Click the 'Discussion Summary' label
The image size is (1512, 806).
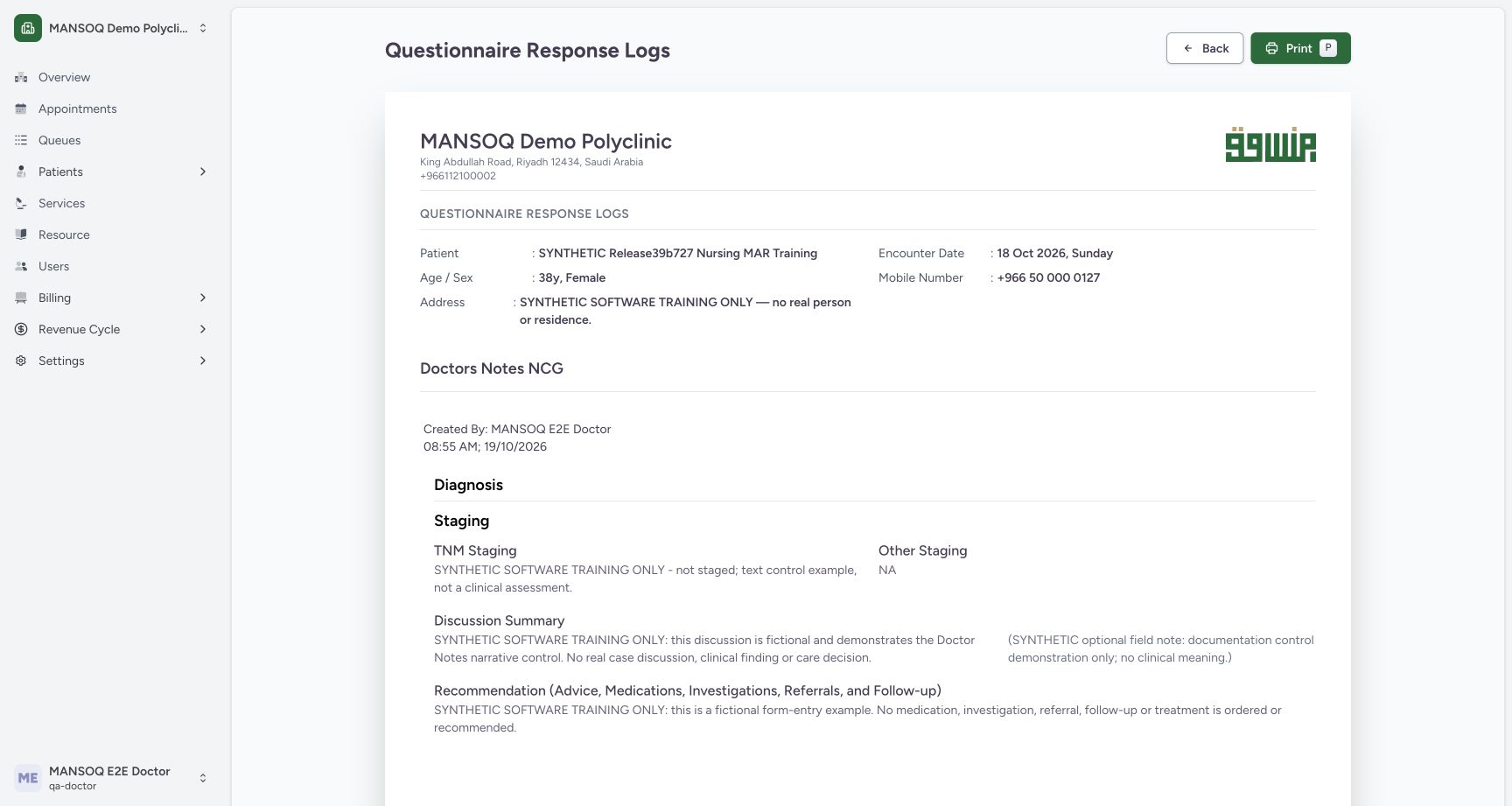499,620
